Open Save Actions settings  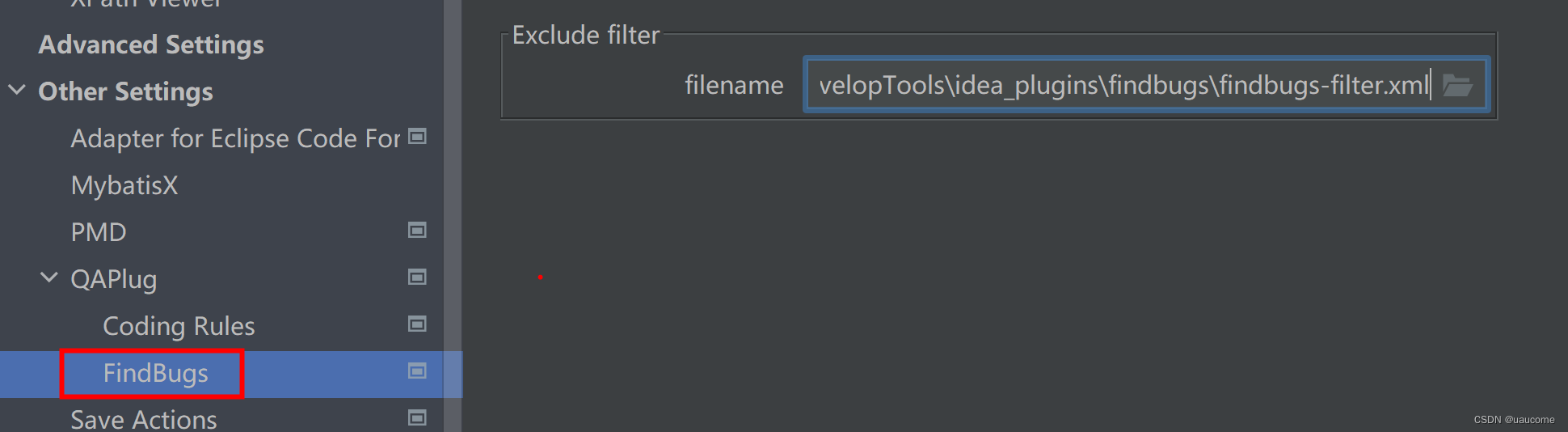144,419
